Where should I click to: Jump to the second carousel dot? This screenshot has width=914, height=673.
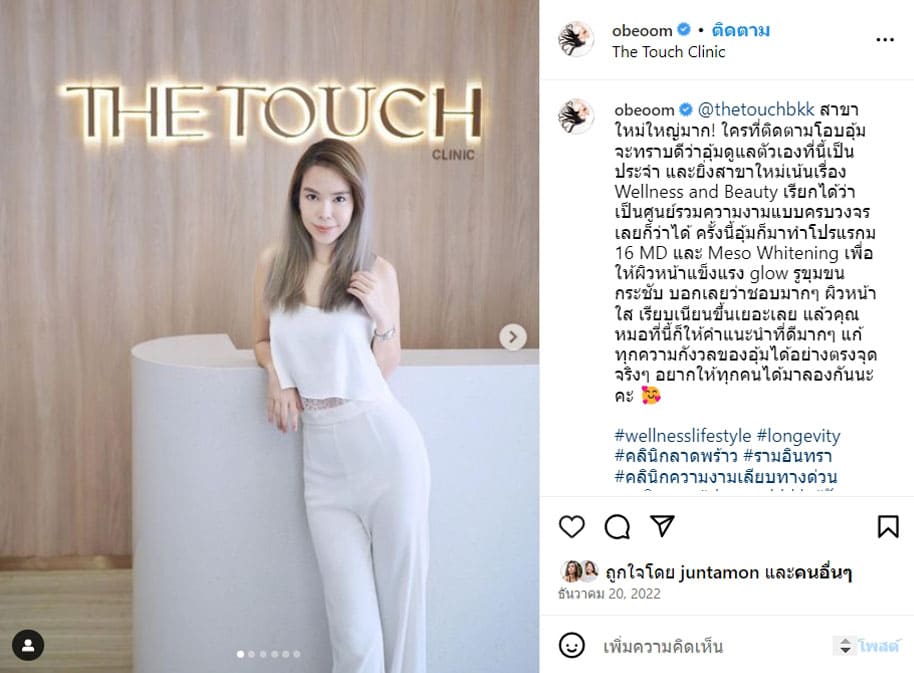tap(252, 654)
